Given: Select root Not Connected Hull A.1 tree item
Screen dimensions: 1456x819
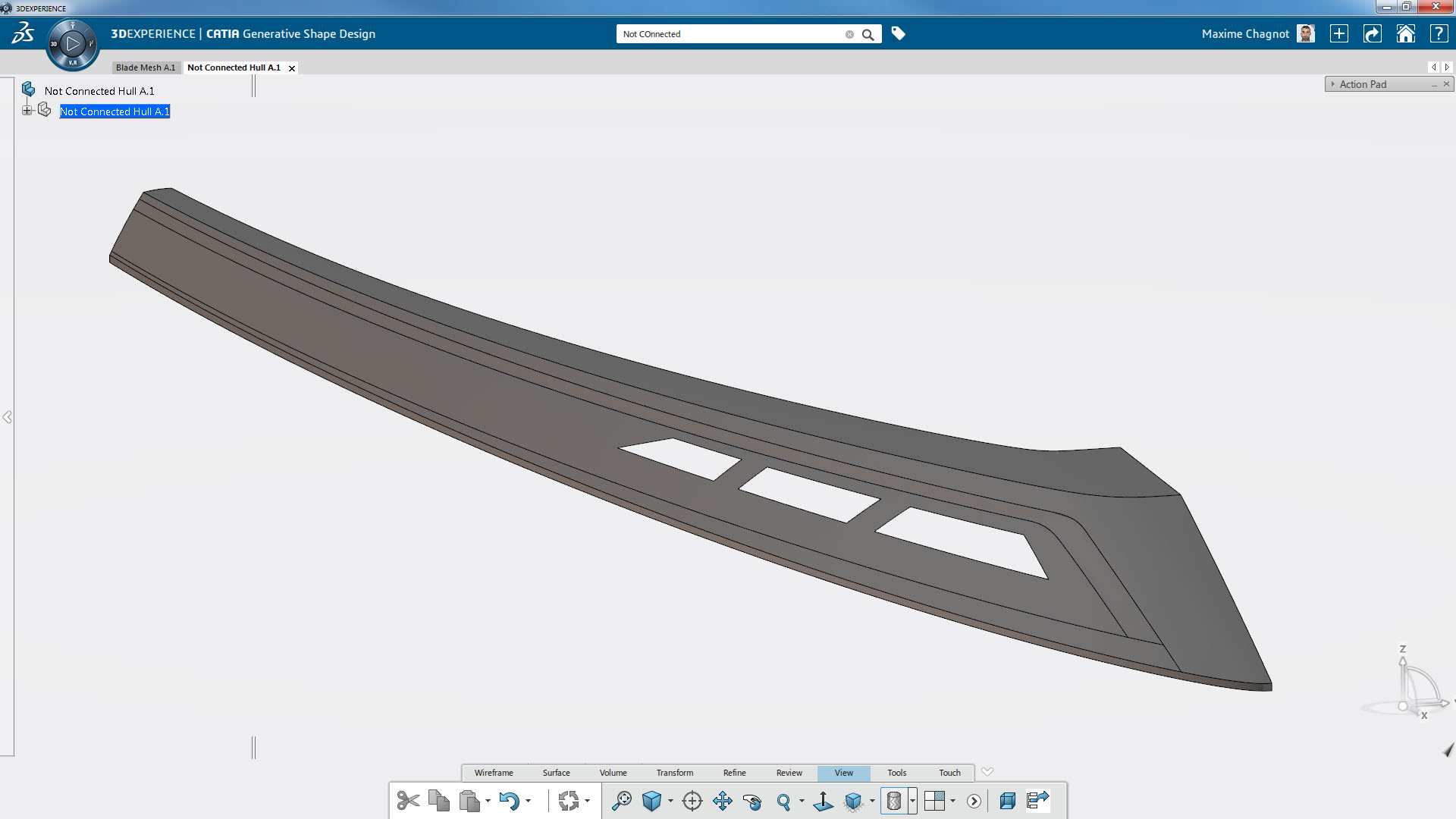Looking at the screenshot, I should coord(99,91).
